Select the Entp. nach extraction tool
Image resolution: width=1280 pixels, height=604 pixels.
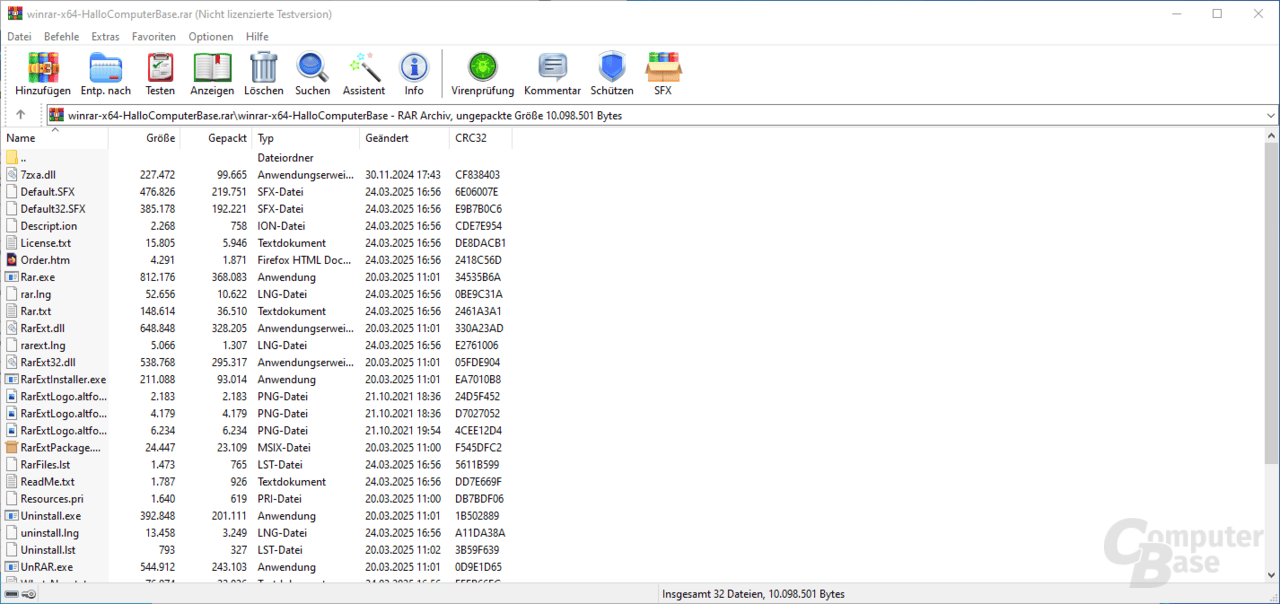105,72
